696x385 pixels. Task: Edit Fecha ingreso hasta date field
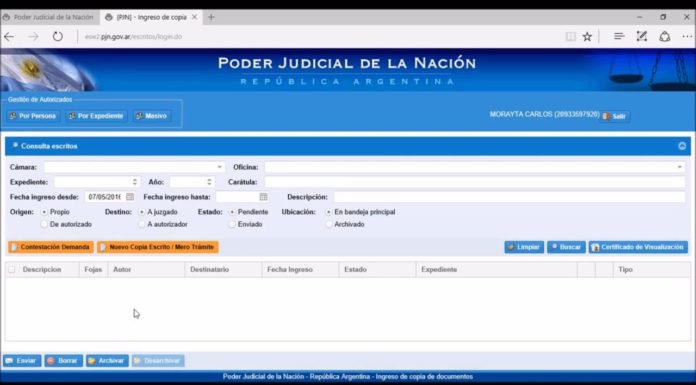[x=237, y=197]
